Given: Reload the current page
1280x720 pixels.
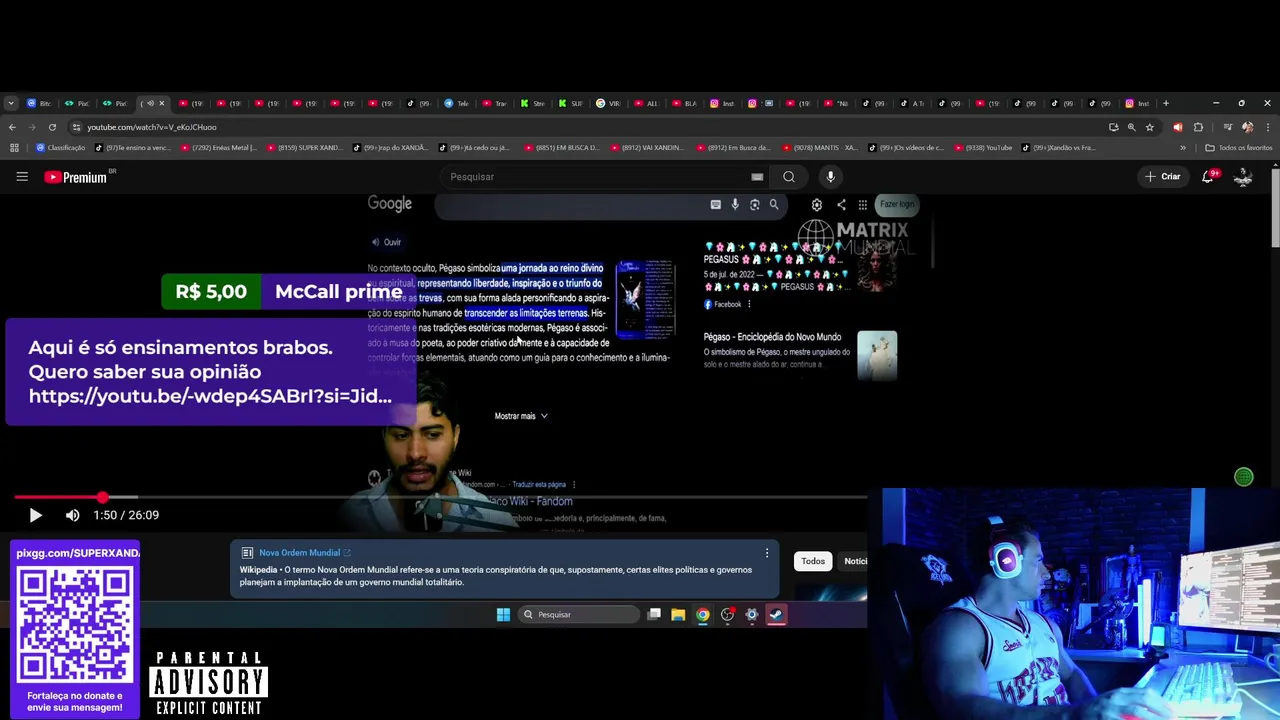Looking at the screenshot, I should 52,127.
